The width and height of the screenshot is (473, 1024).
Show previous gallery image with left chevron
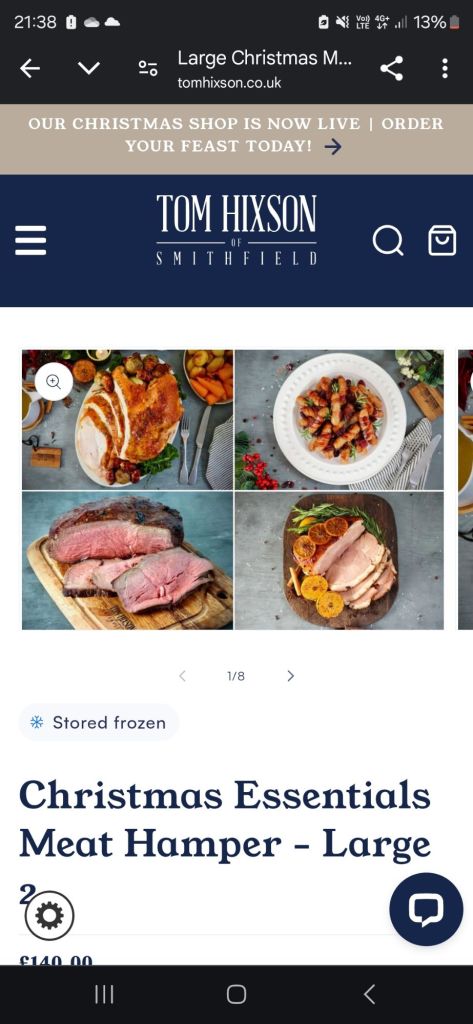[x=182, y=676]
